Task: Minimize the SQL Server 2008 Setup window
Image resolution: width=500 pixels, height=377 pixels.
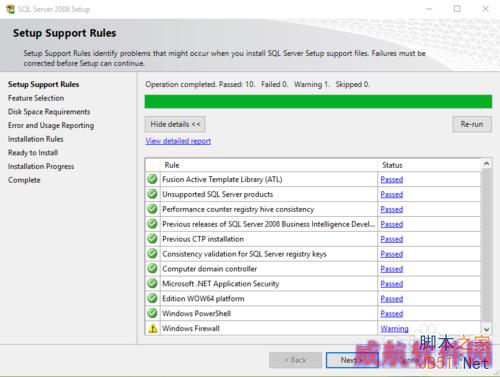Action: click(429, 9)
